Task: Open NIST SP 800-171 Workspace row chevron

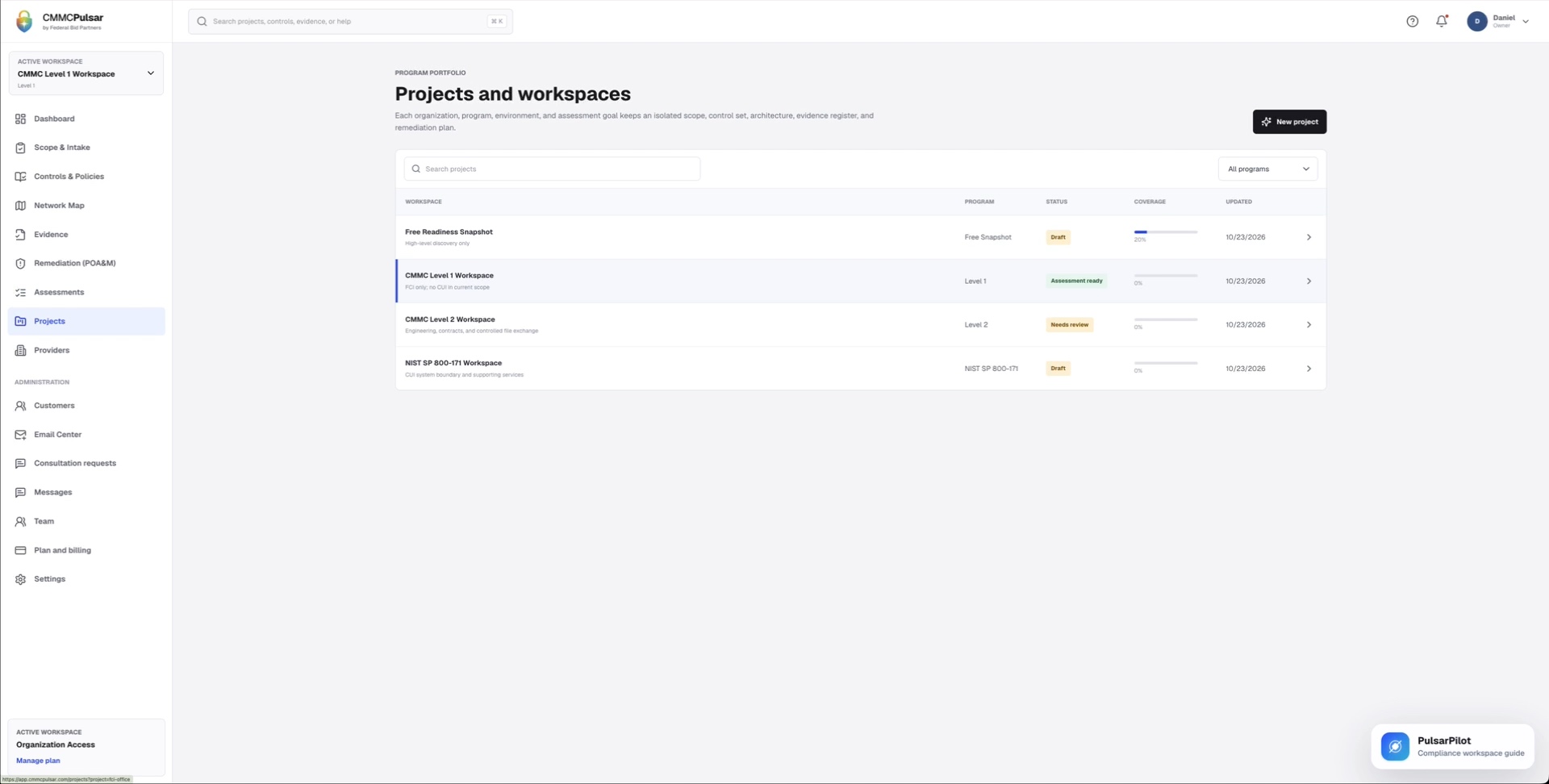Action: pyautogui.click(x=1309, y=369)
